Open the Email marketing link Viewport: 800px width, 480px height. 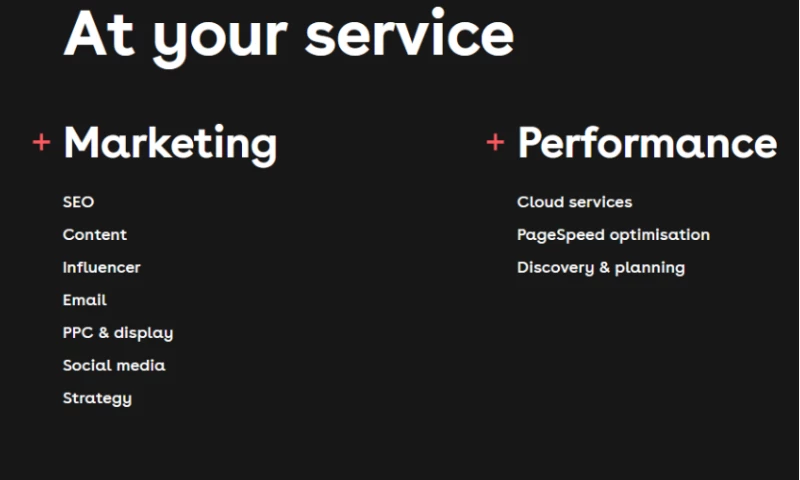click(x=84, y=300)
